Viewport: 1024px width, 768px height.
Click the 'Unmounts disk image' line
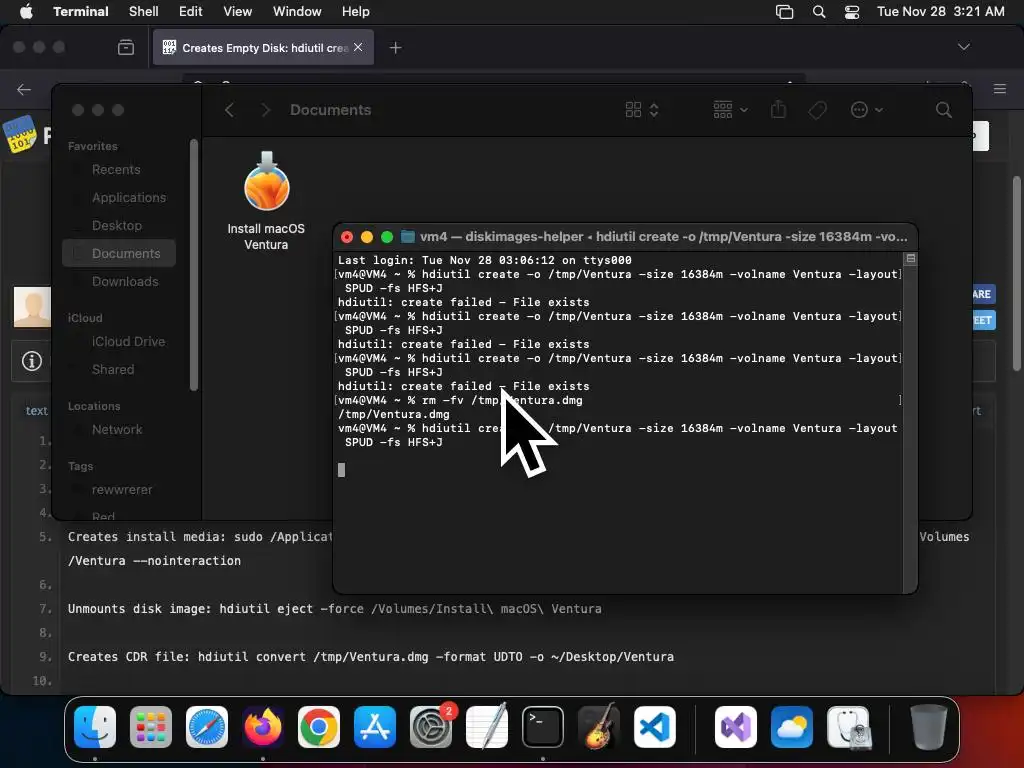click(334, 609)
